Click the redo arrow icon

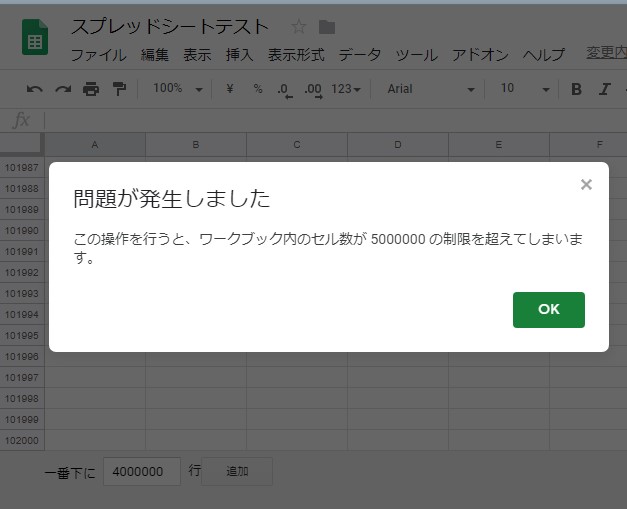[63, 89]
